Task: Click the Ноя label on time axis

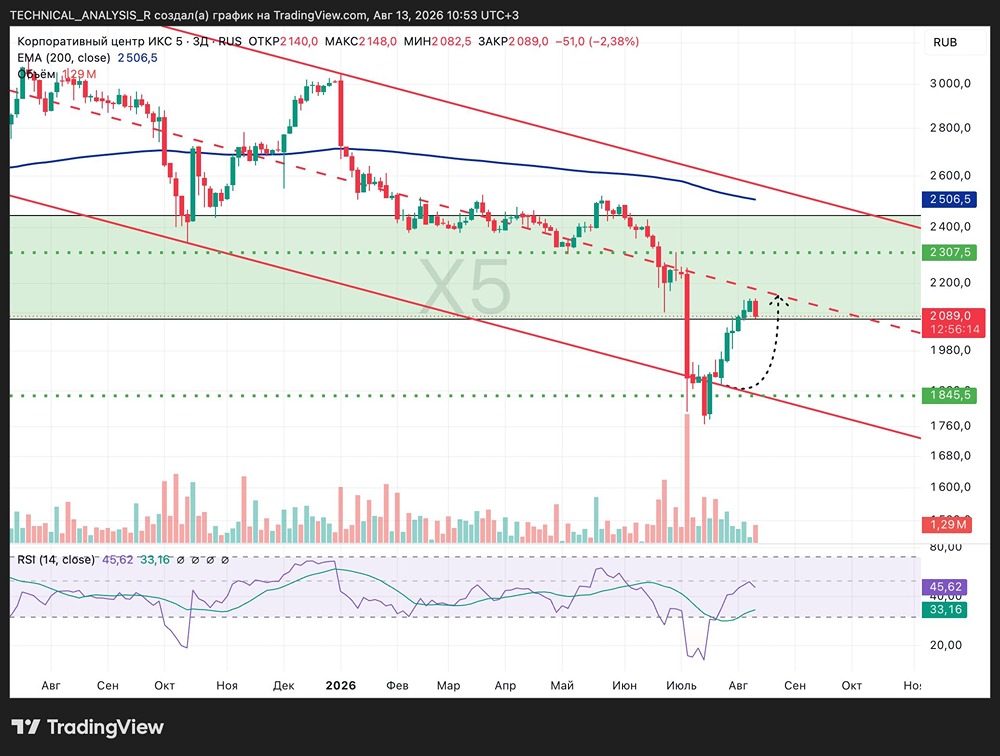Action: 226,686
